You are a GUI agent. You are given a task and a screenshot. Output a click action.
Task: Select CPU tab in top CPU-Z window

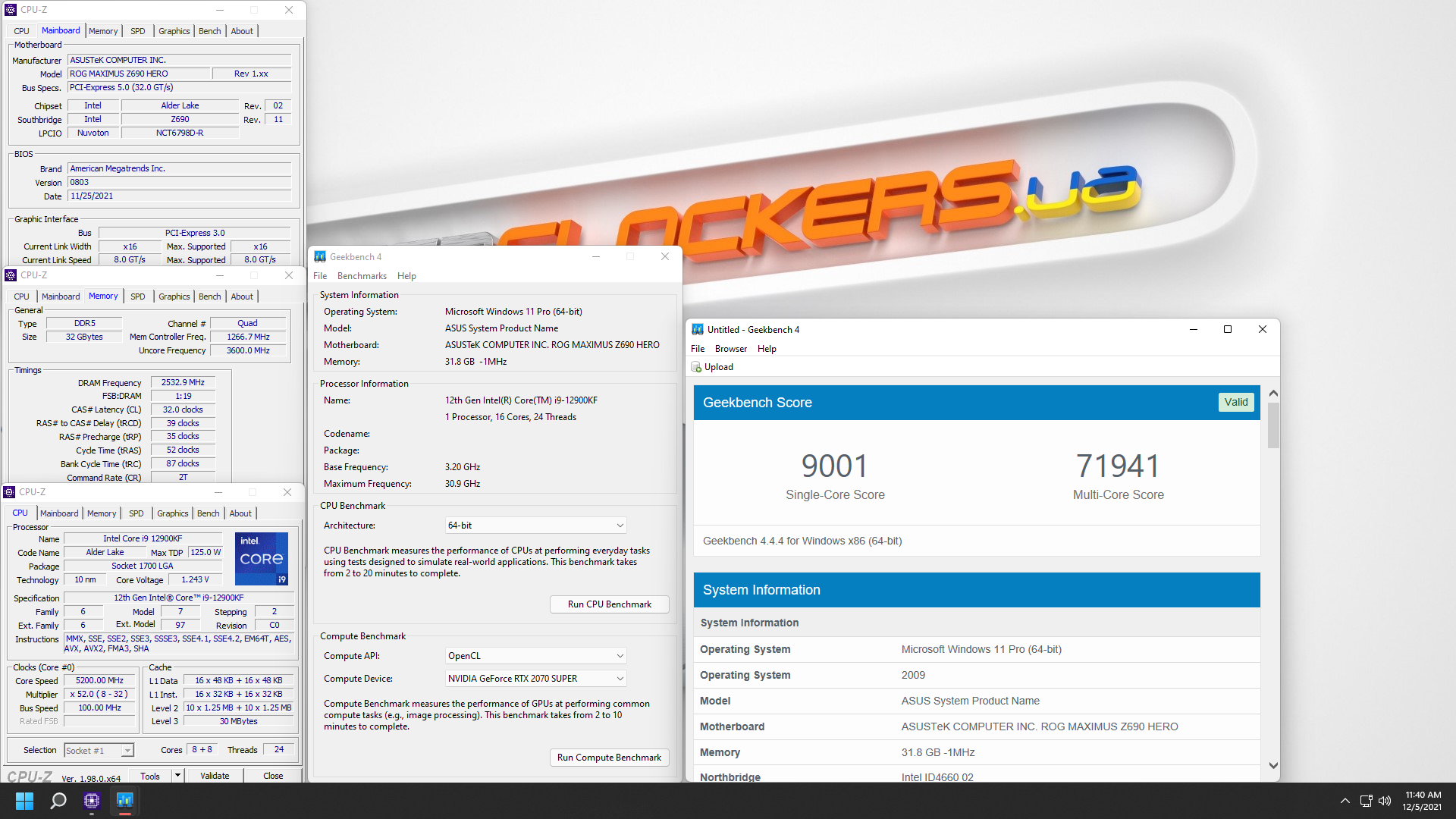(21, 31)
